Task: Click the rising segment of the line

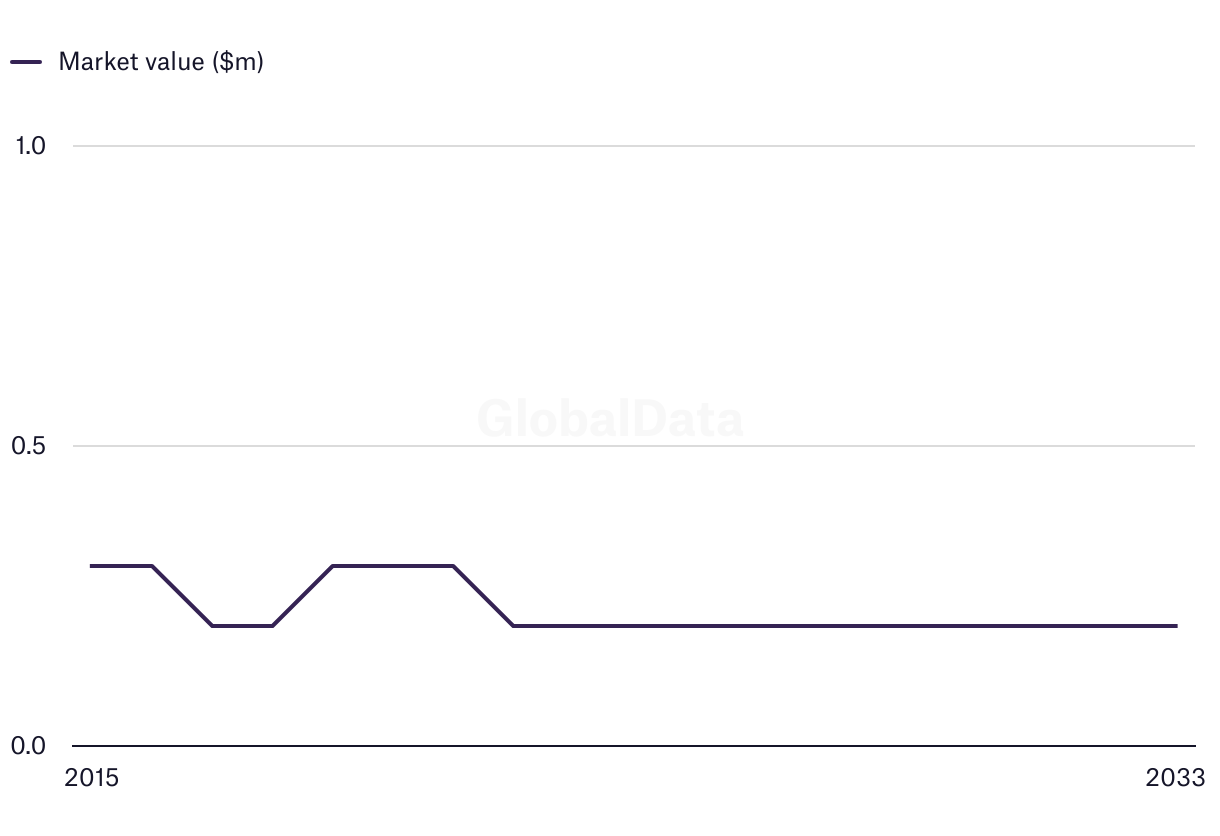Action: [302, 596]
